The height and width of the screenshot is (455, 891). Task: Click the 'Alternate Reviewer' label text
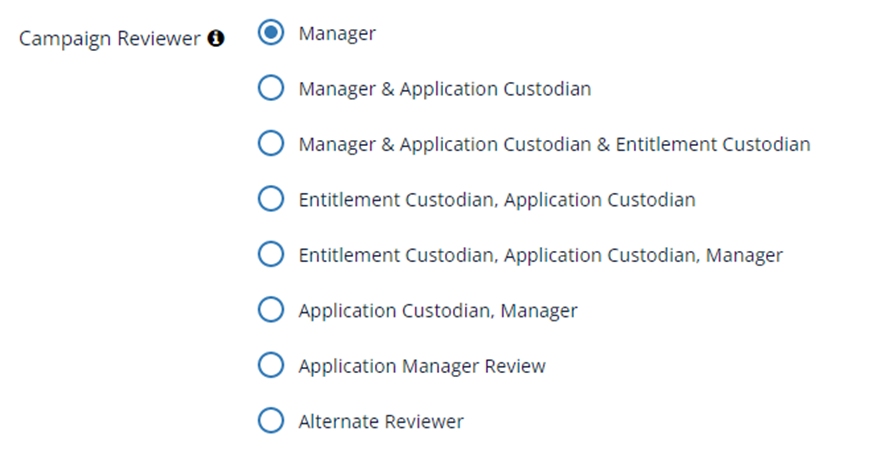click(x=381, y=421)
